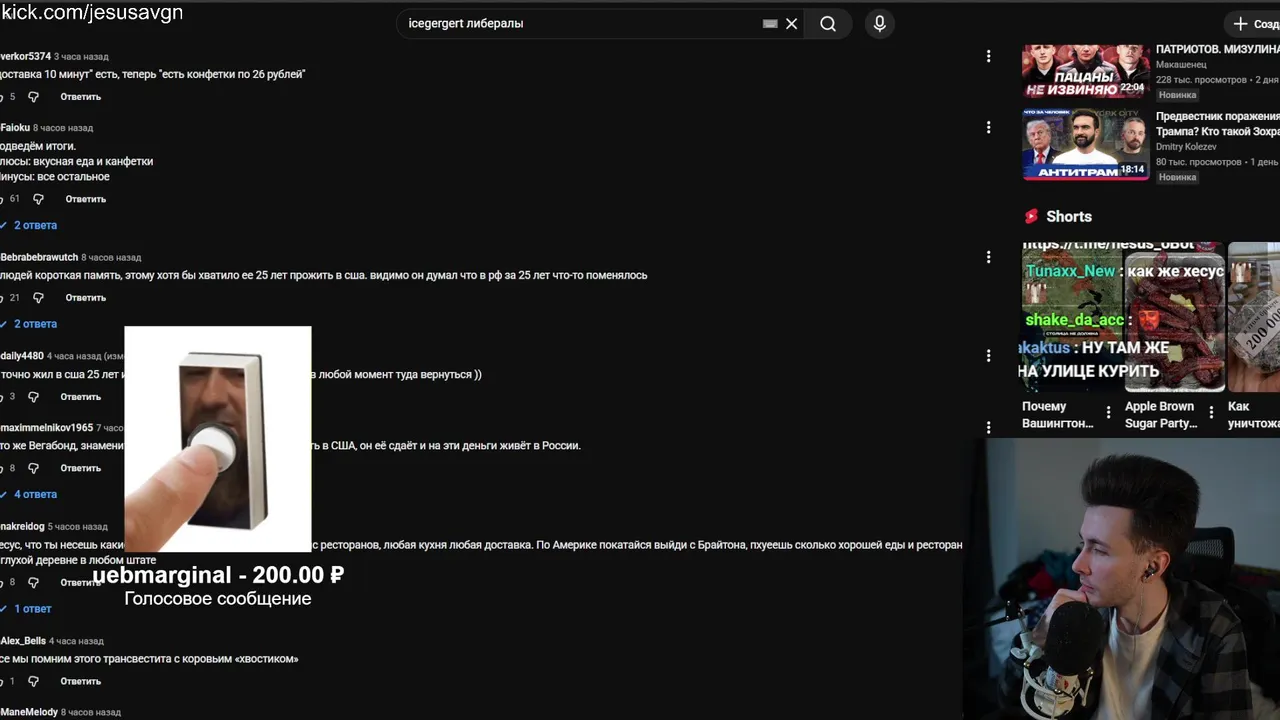Open the Dmitry Kolezev channel name
The image size is (1280, 720).
click(1186, 147)
